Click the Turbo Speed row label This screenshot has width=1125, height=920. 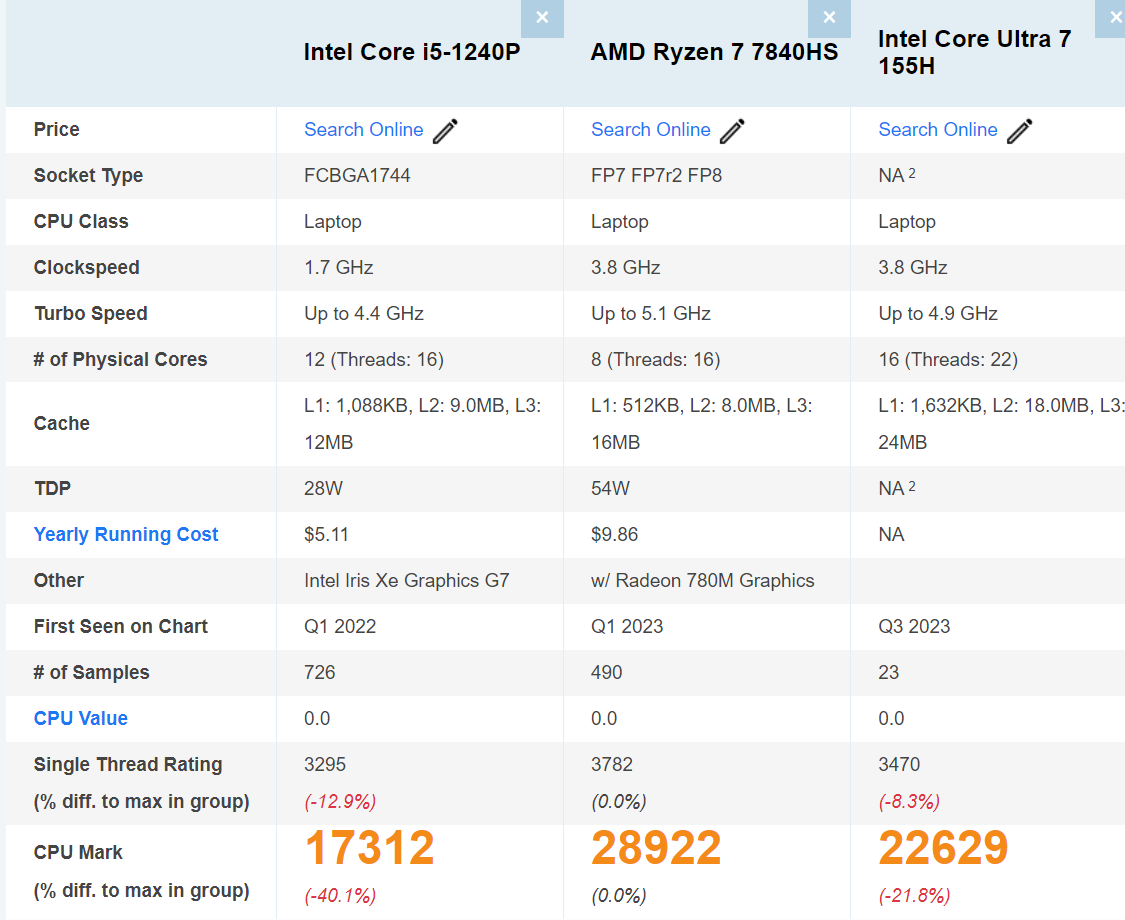[x=91, y=314]
